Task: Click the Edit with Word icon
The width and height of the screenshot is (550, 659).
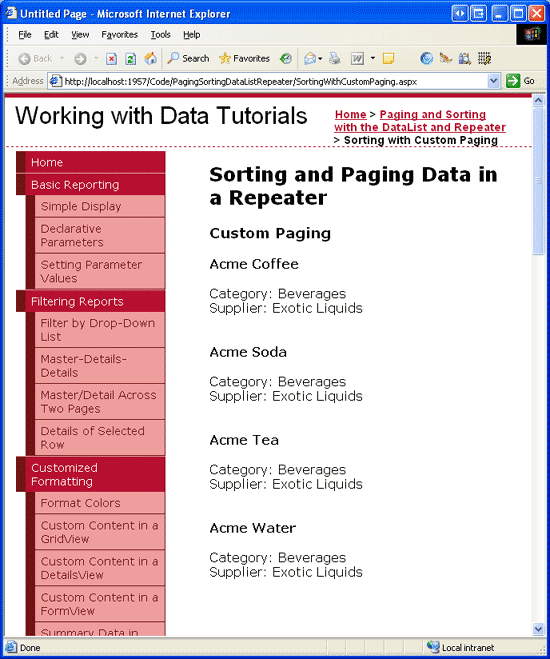Action: (x=357, y=58)
